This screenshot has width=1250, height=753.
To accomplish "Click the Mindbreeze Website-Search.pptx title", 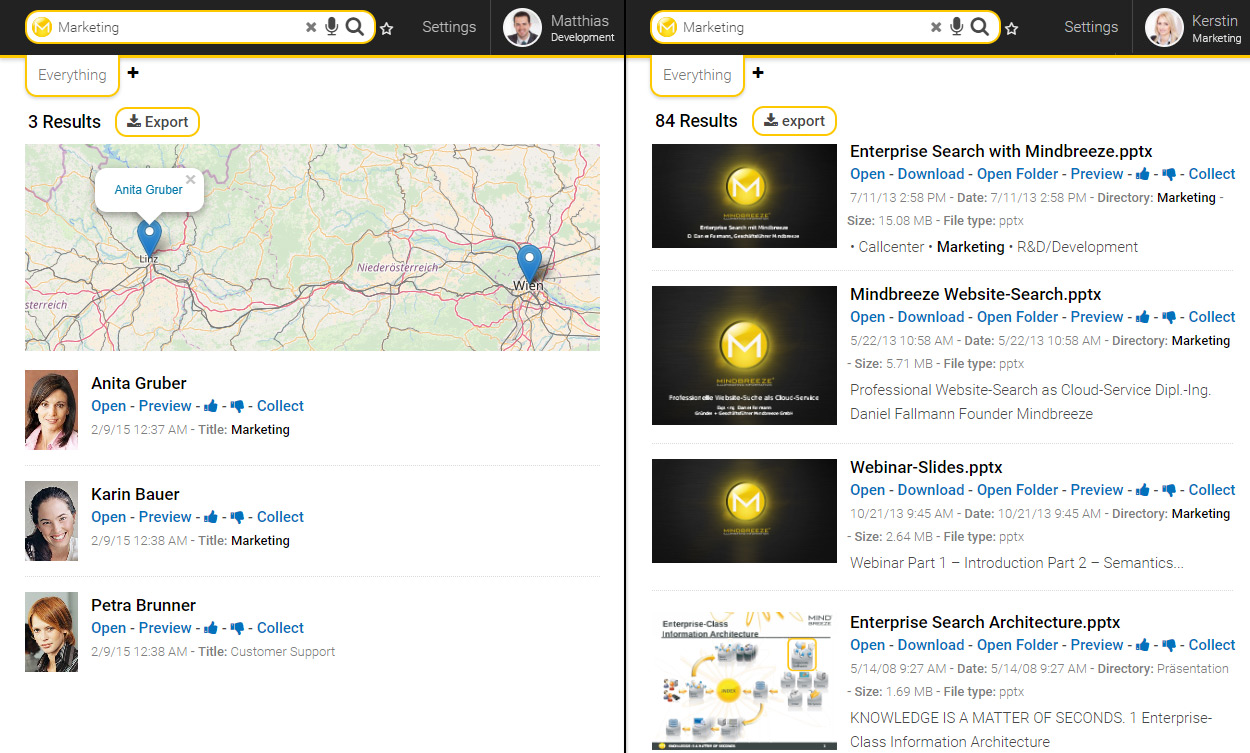I will (975, 294).
